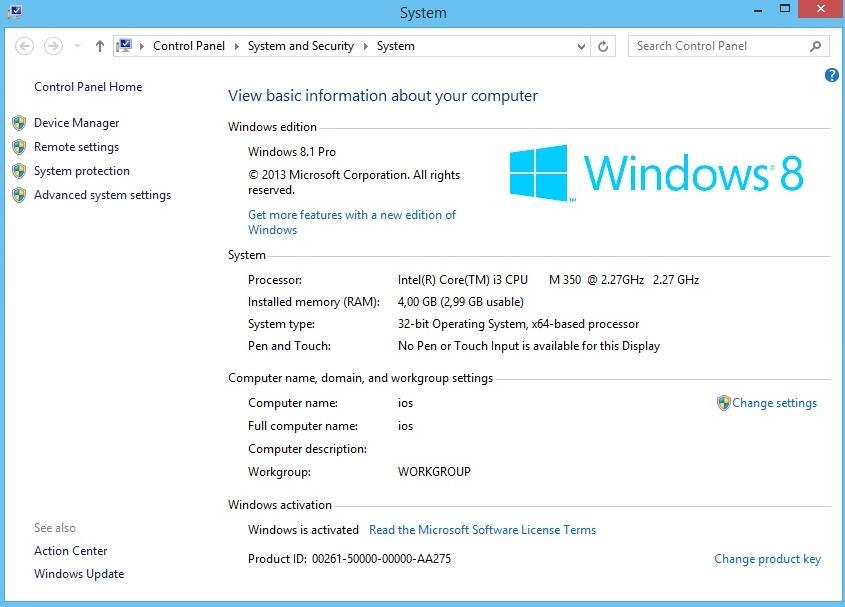Go up one level with the Up arrow

tap(100, 46)
